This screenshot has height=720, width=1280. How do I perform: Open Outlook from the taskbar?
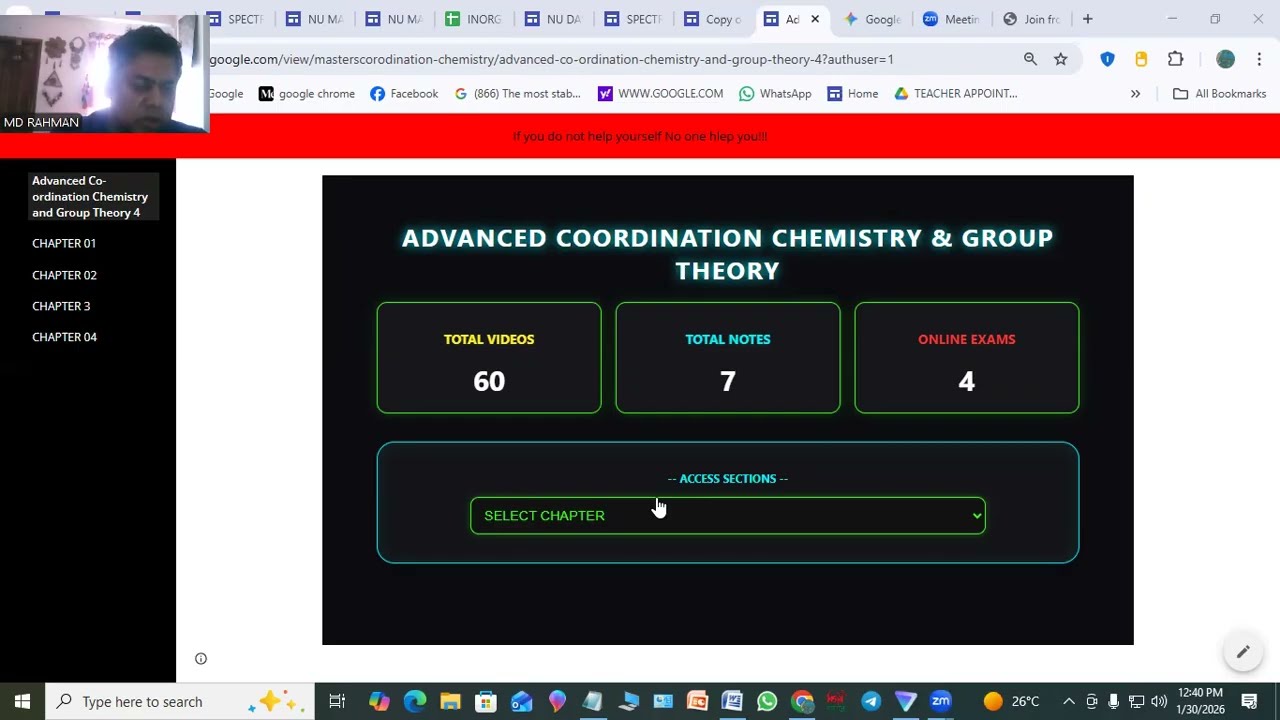(x=521, y=701)
